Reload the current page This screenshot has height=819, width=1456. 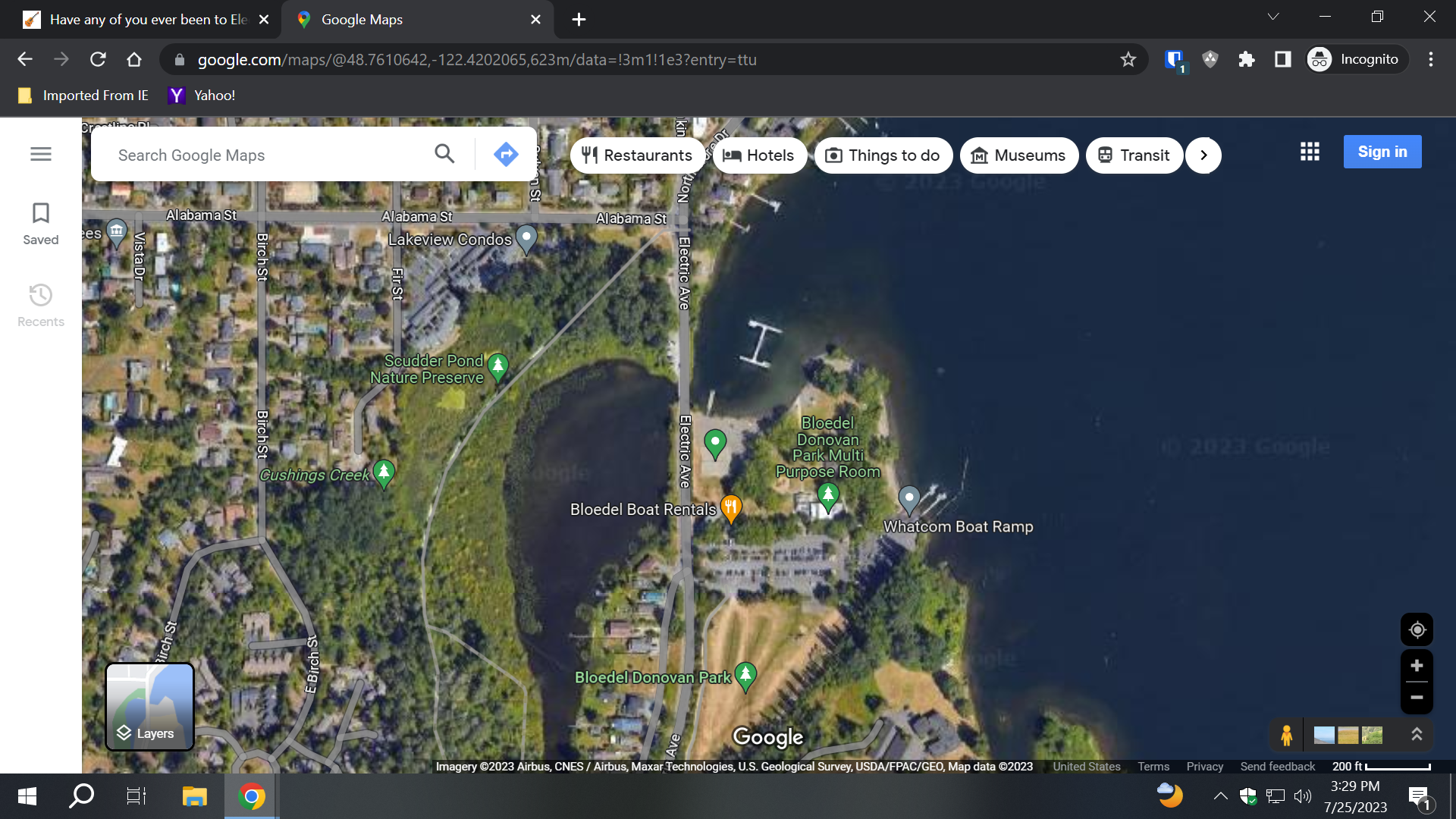(x=98, y=59)
